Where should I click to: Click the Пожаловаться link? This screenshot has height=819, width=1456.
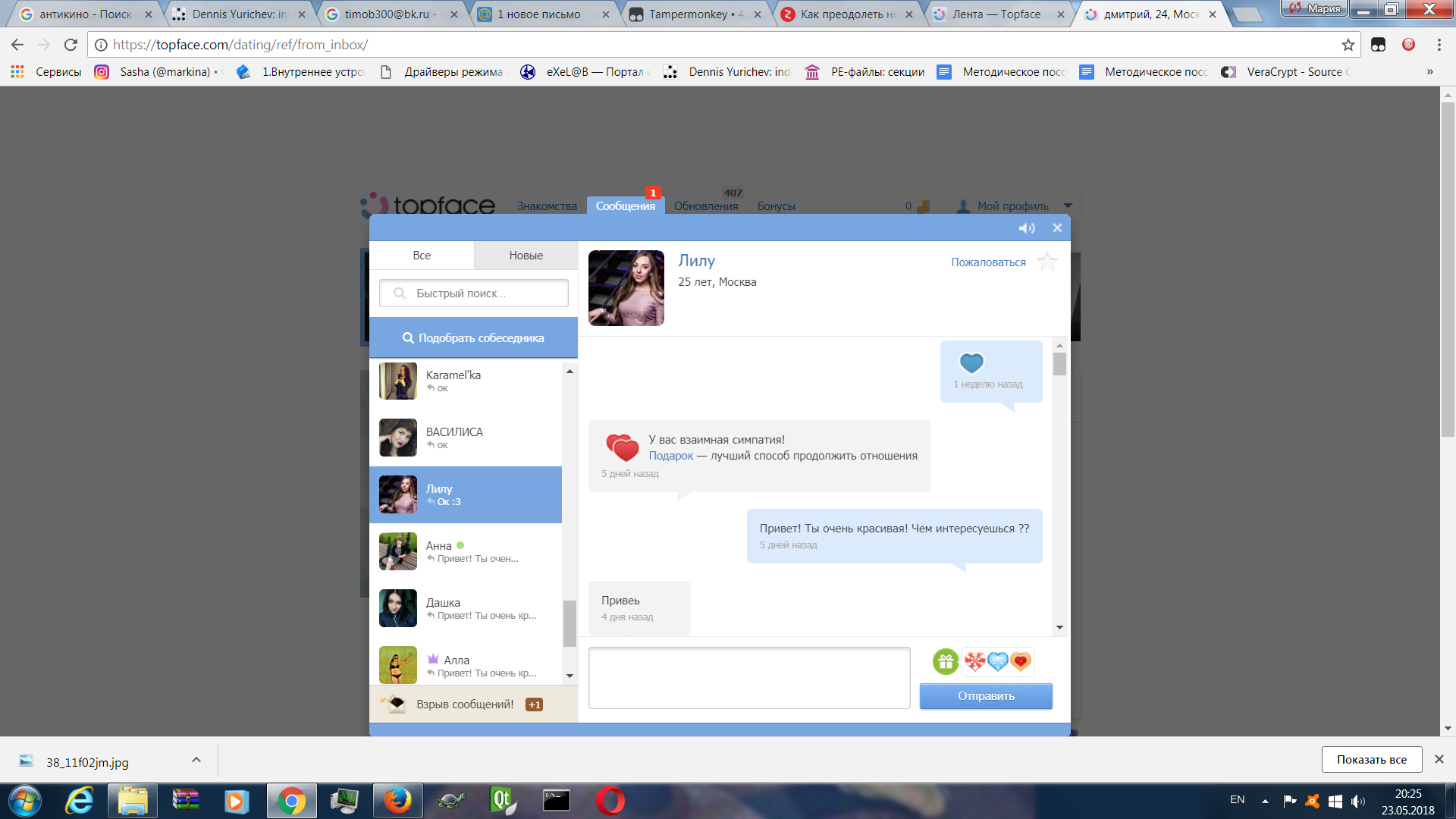[988, 262]
